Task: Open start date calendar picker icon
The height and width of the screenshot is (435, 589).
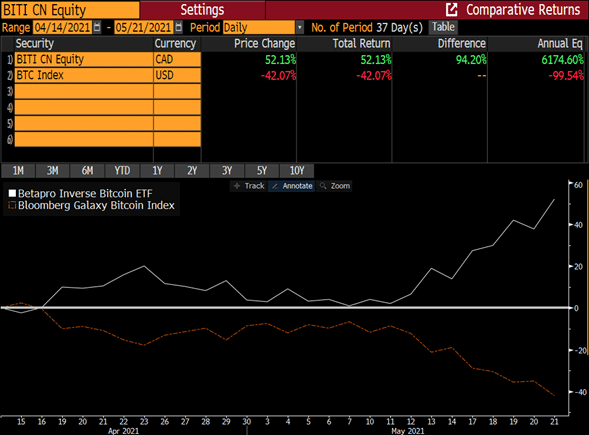Action: [x=97, y=27]
